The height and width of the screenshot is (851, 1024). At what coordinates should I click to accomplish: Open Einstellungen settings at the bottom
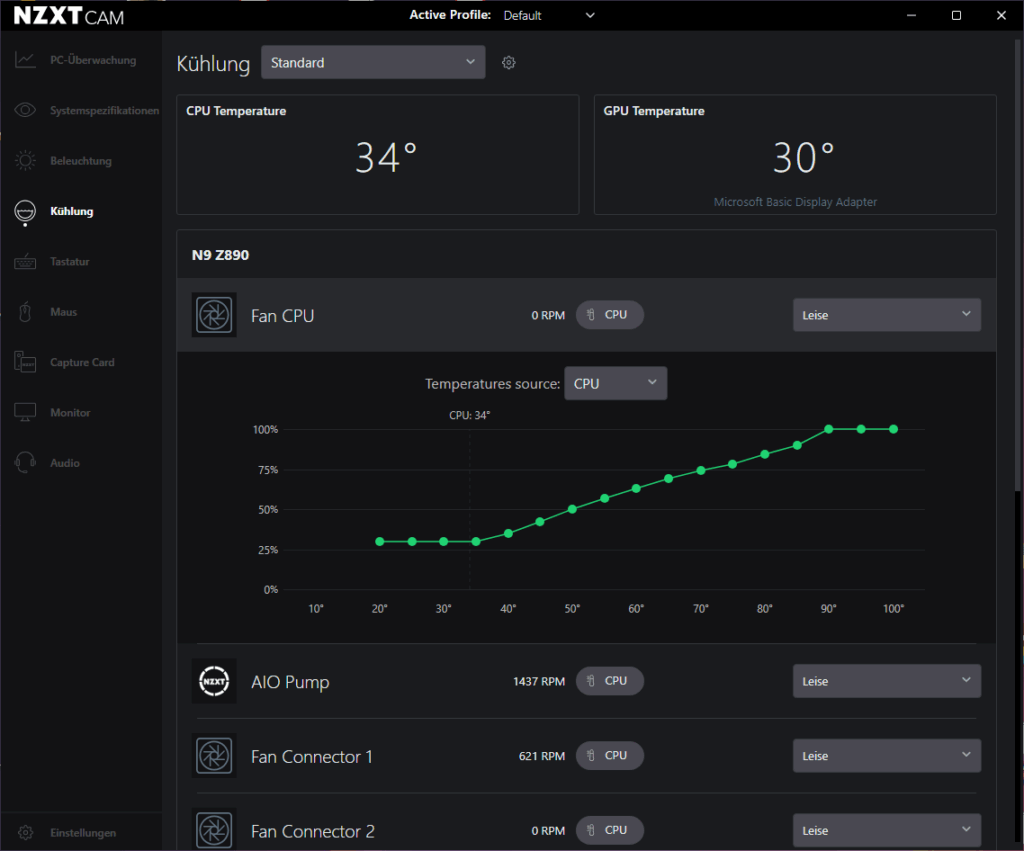pos(82,833)
